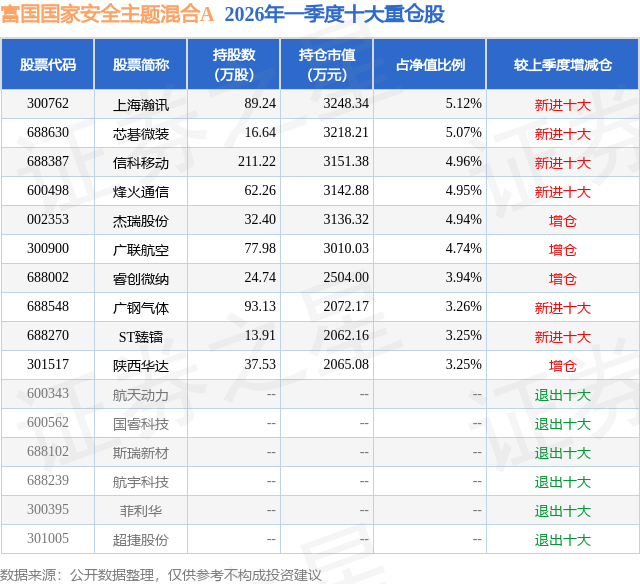Click stock code 688270

click(x=48, y=335)
